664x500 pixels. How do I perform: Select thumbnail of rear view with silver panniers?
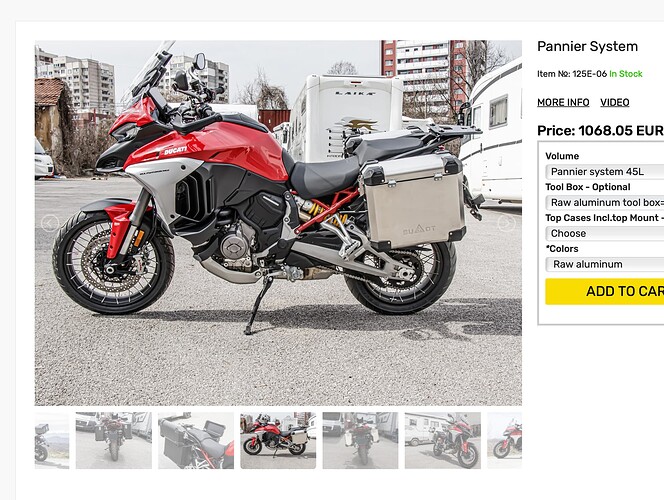pyautogui.click(x=360, y=440)
